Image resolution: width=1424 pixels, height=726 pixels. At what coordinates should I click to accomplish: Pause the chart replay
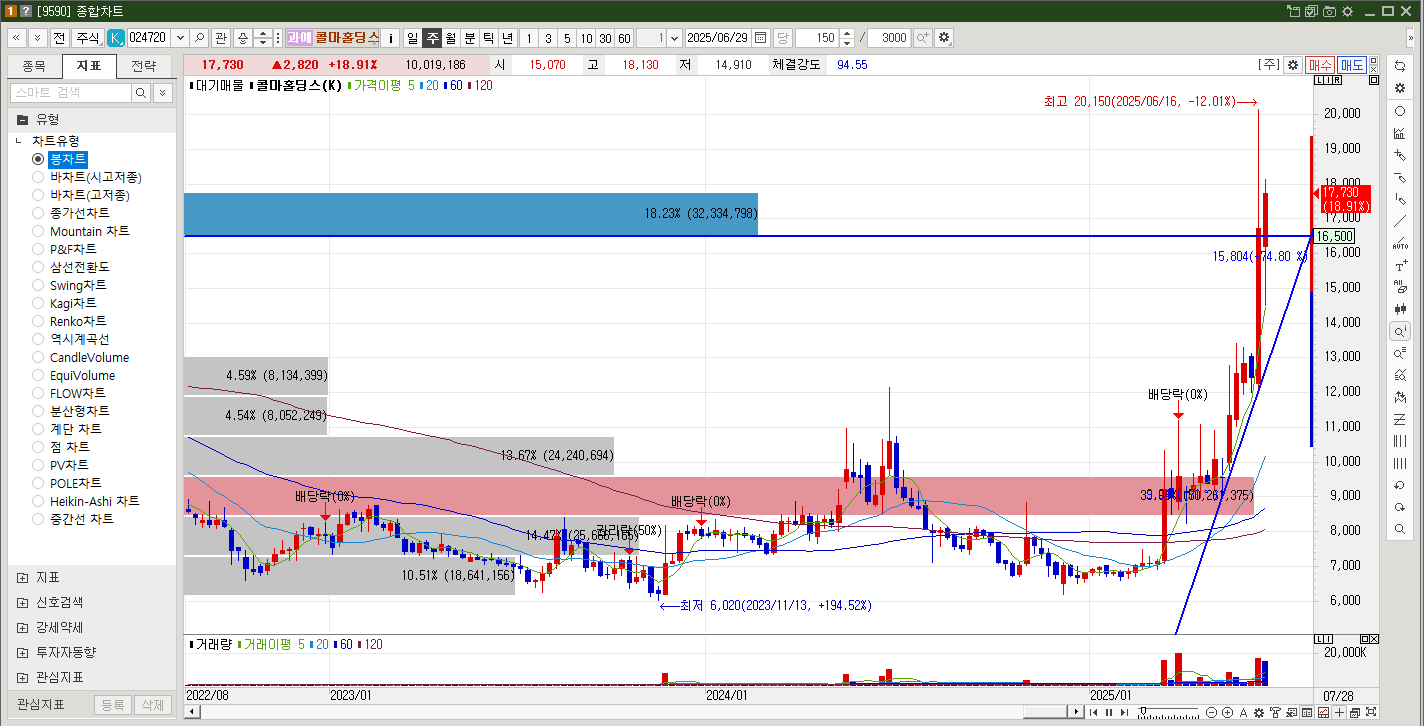pyautogui.click(x=1108, y=712)
